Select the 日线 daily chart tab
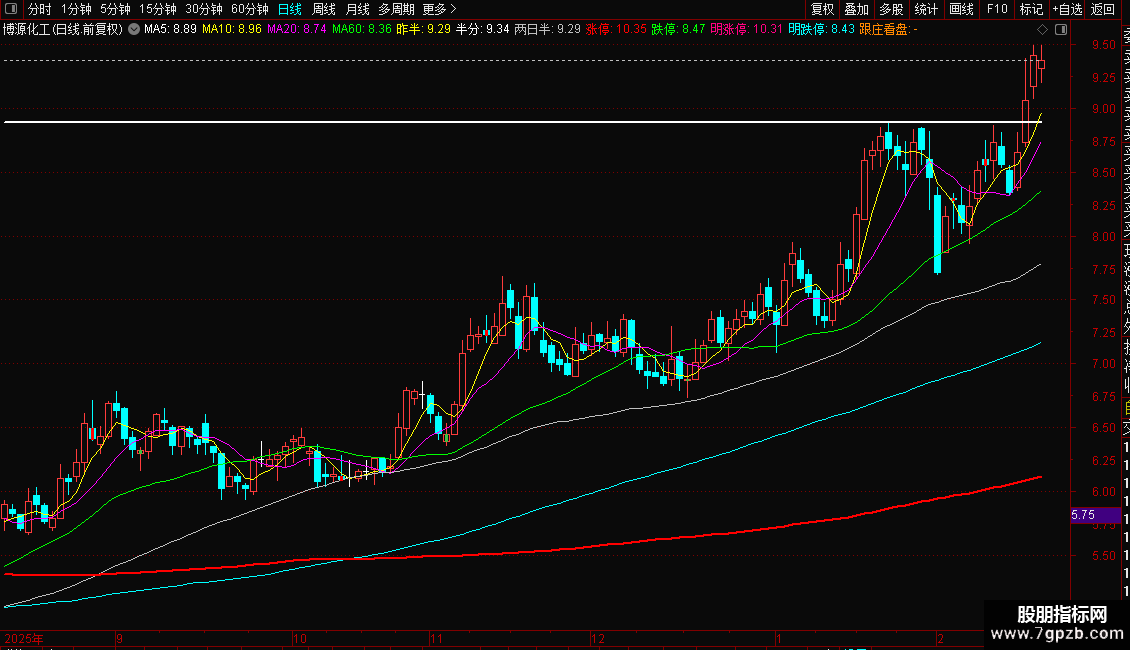Viewport: 1130px width, 650px height. click(x=290, y=9)
